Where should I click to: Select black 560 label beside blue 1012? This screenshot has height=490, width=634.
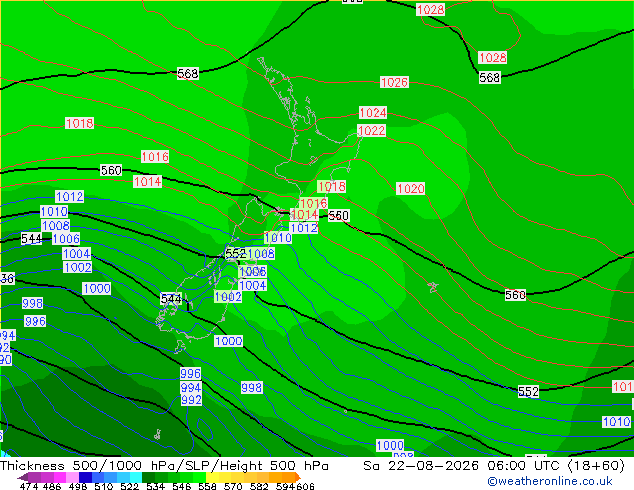click(338, 215)
